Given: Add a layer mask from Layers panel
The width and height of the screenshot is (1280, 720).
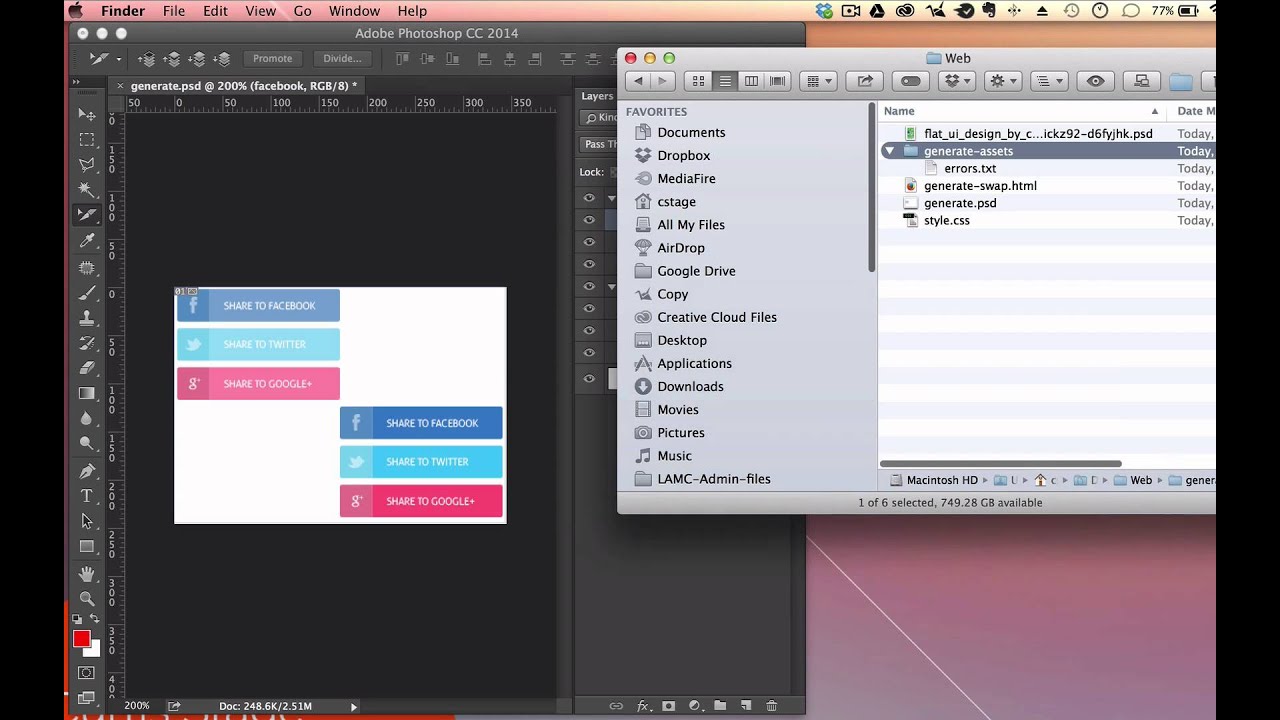Looking at the screenshot, I should [x=669, y=706].
